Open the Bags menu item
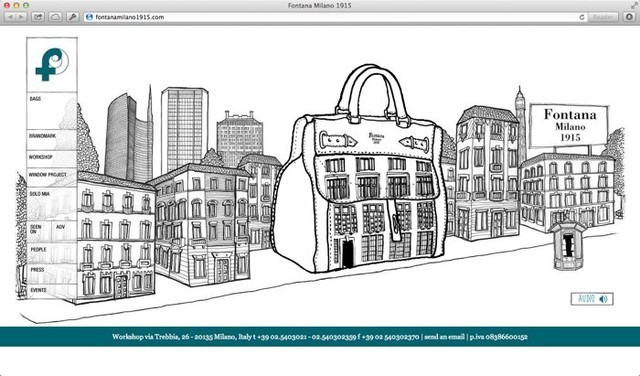The image size is (640, 376). tap(36, 99)
